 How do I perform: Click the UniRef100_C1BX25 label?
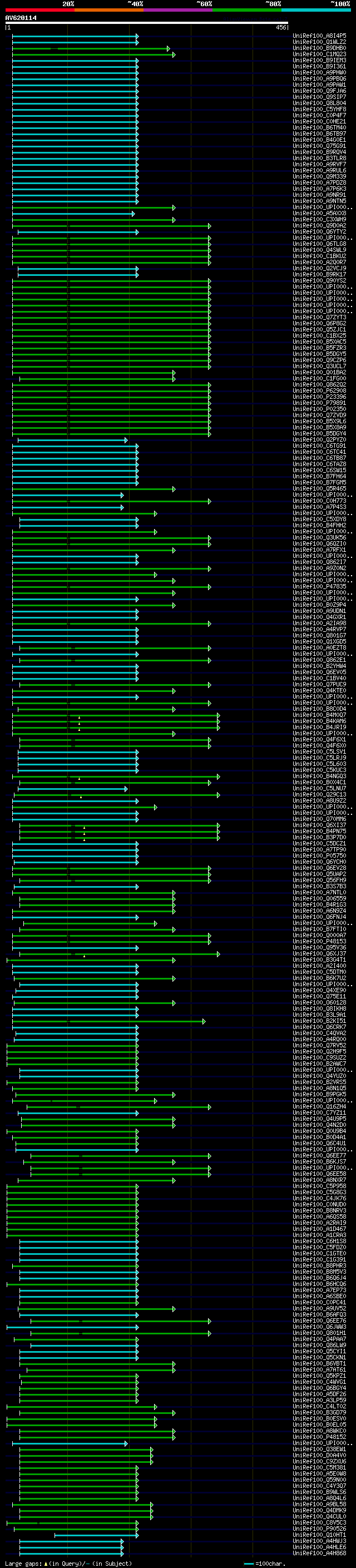pyautogui.click(x=319, y=335)
